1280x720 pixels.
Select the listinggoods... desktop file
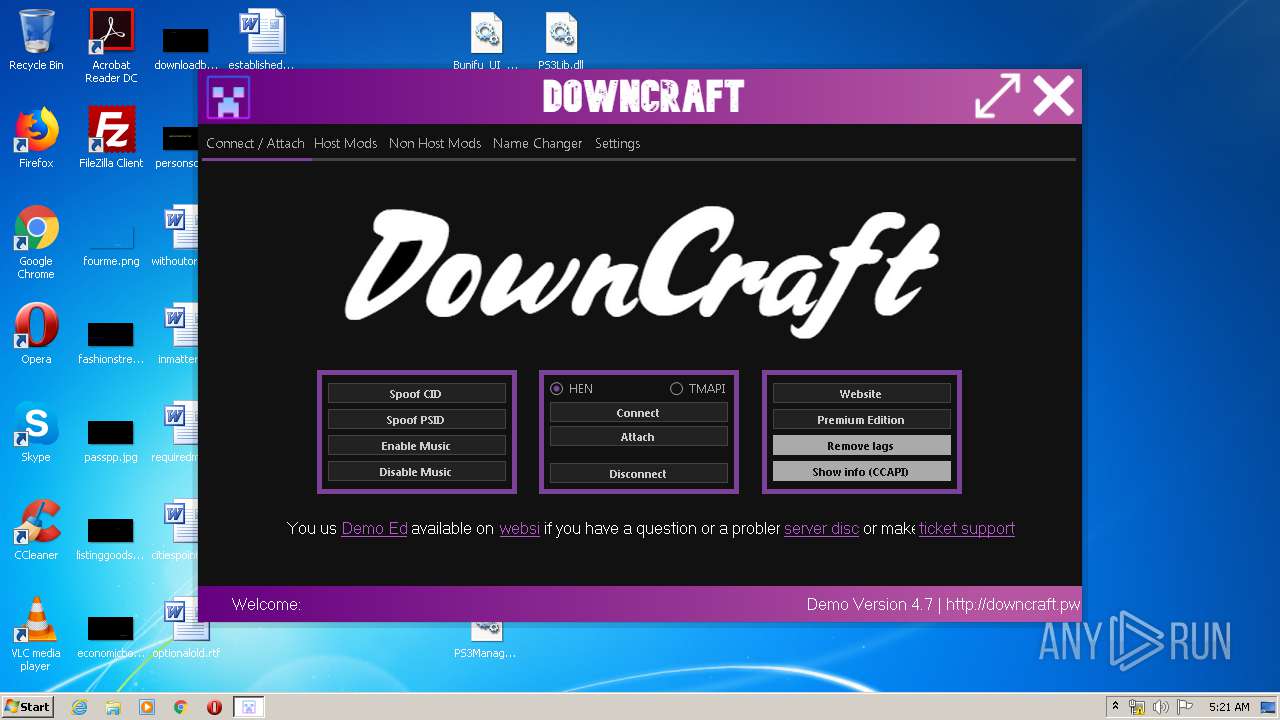click(111, 538)
